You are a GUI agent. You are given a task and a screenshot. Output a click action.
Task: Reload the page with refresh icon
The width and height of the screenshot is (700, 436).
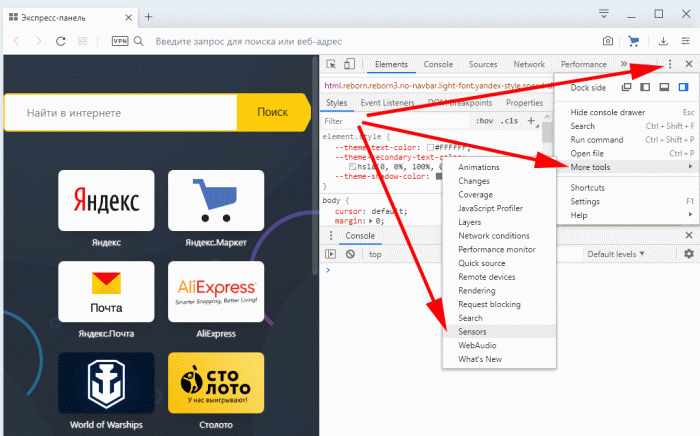(x=61, y=41)
